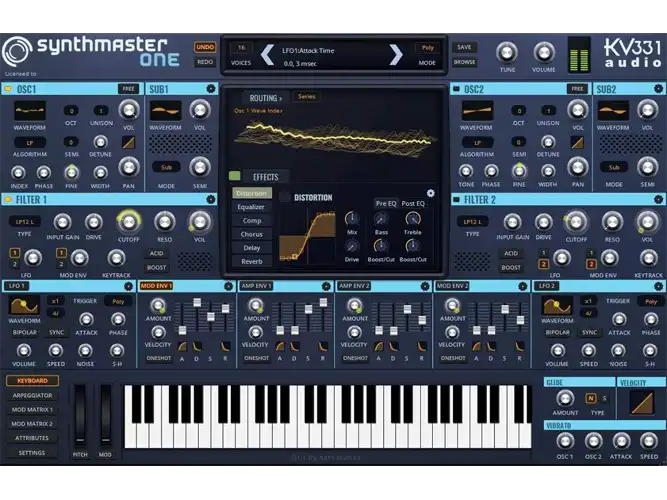The image size is (667, 500).
Task: Open the routing Series dropdown
Action: pyautogui.click(x=307, y=97)
